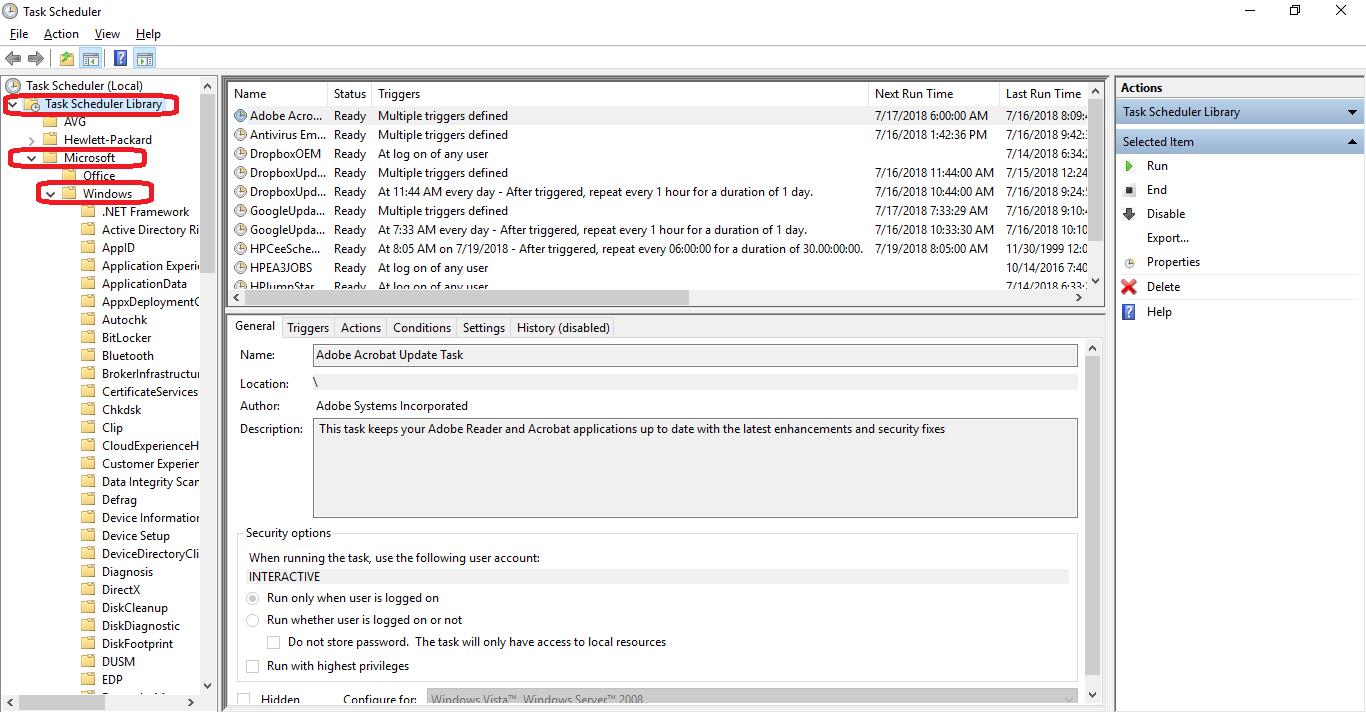Viewport: 1366px width, 712px height.
Task: Collapse the Windows folder node
Action: (x=50, y=194)
